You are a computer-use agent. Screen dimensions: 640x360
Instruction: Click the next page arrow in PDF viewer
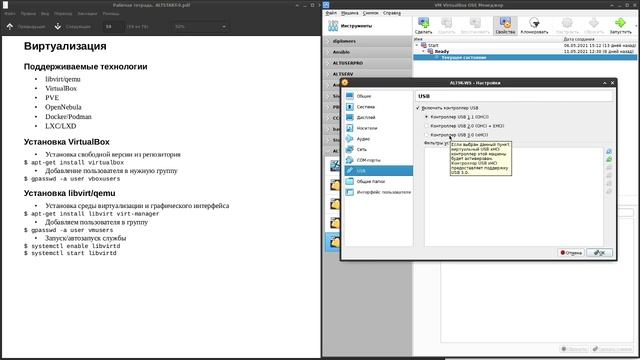click(x=58, y=27)
